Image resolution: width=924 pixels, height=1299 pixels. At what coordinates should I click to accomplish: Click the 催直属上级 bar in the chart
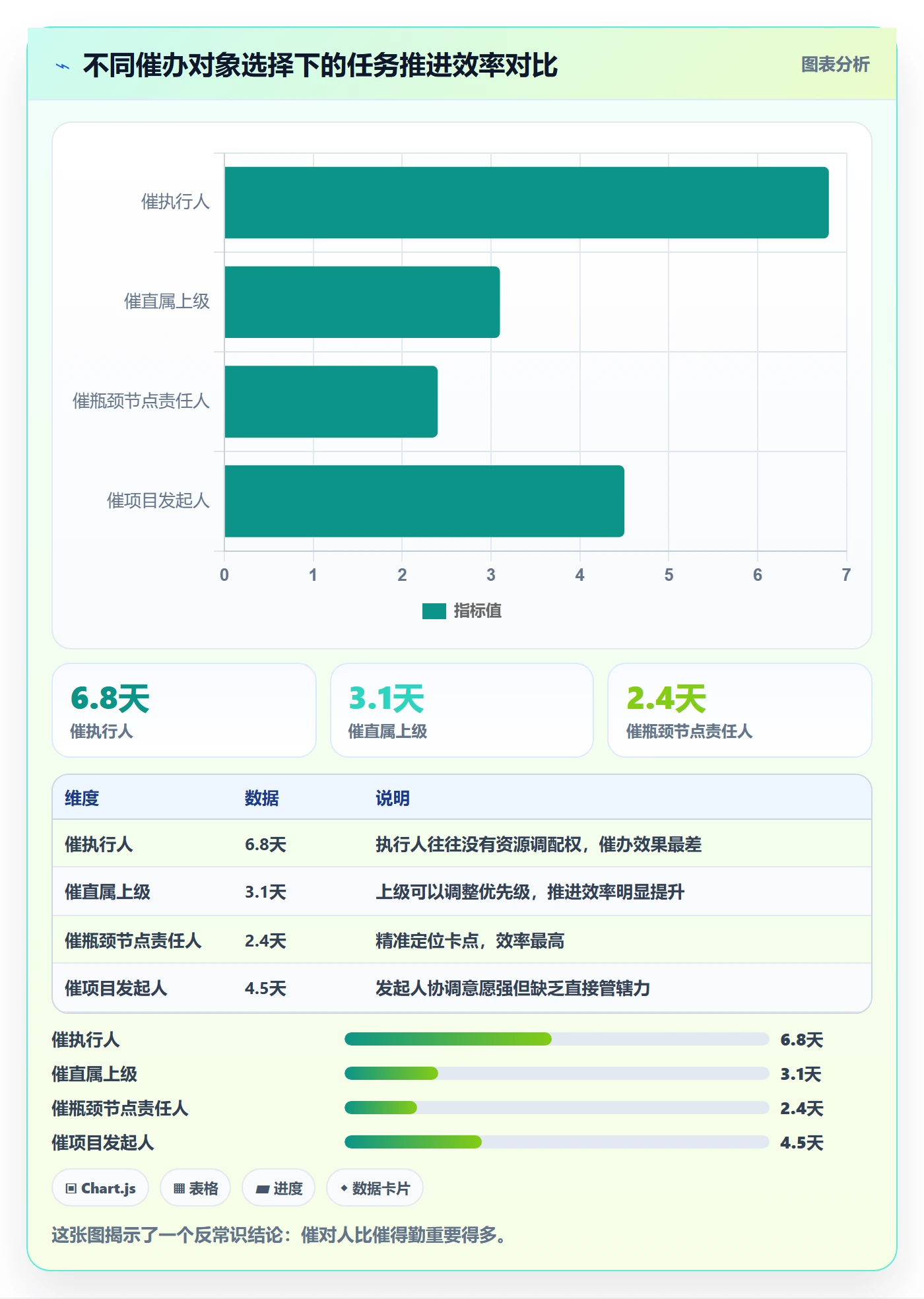tap(362, 302)
